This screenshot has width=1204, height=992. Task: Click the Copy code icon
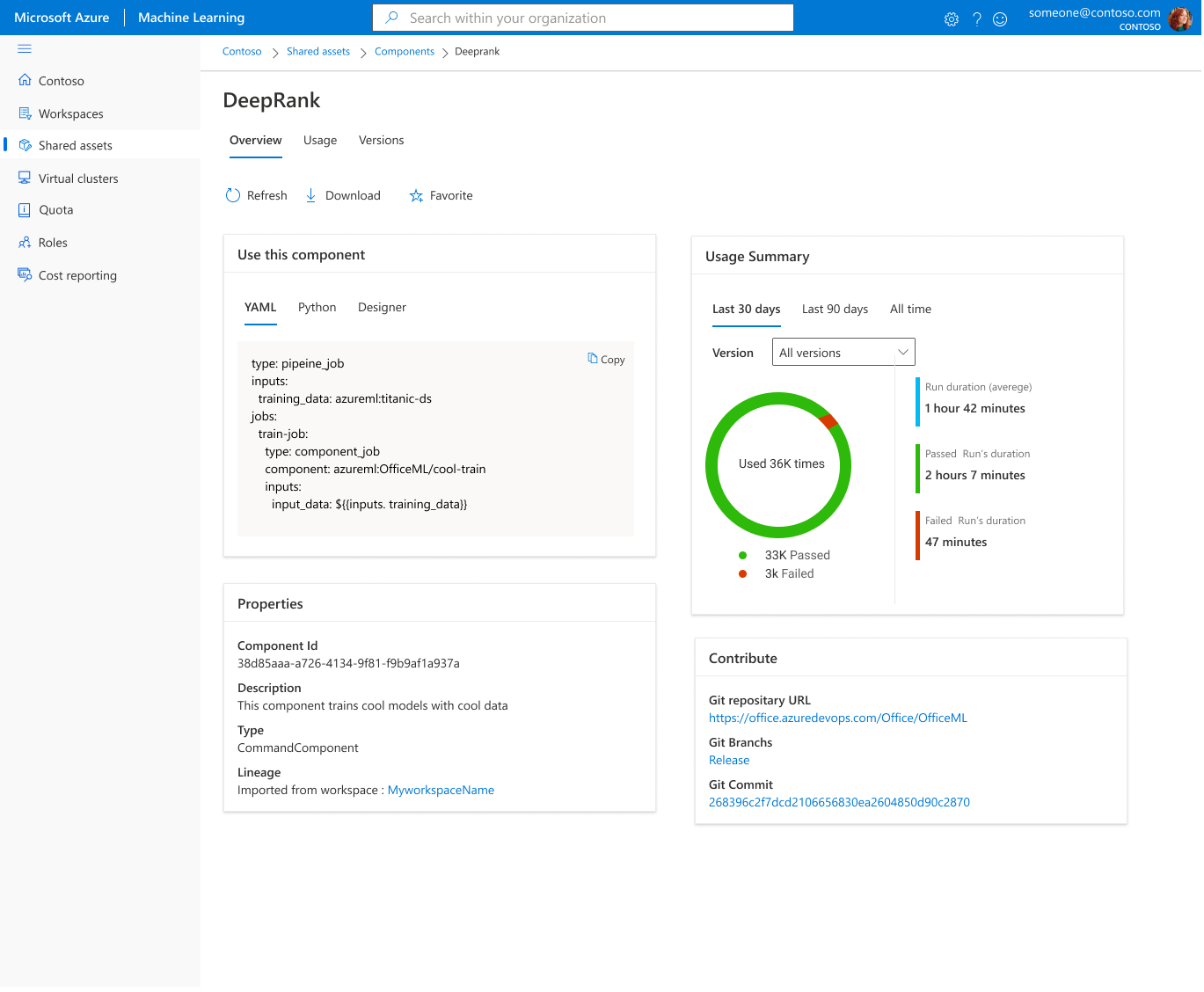pyautogui.click(x=593, y=358)
